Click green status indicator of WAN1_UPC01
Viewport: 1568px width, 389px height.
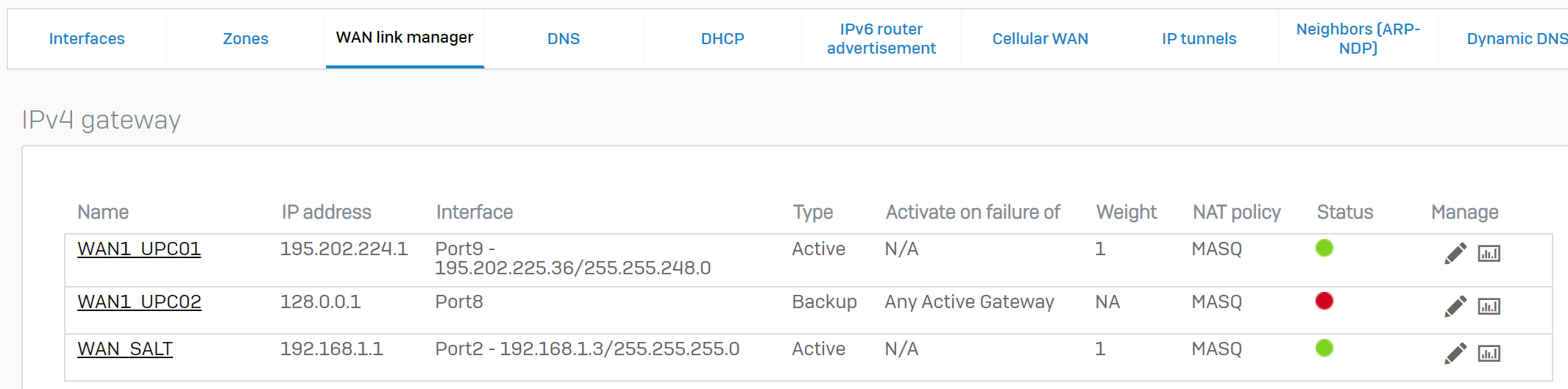pyautogui.click(x=1324, y=248)
